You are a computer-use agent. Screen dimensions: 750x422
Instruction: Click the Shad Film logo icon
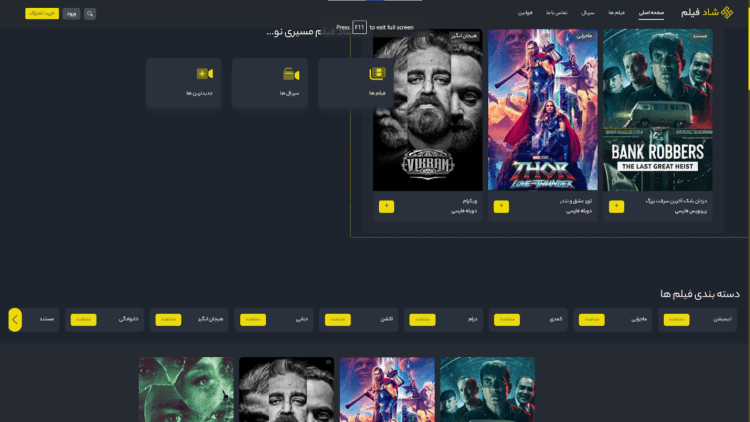tap(727, 12)
